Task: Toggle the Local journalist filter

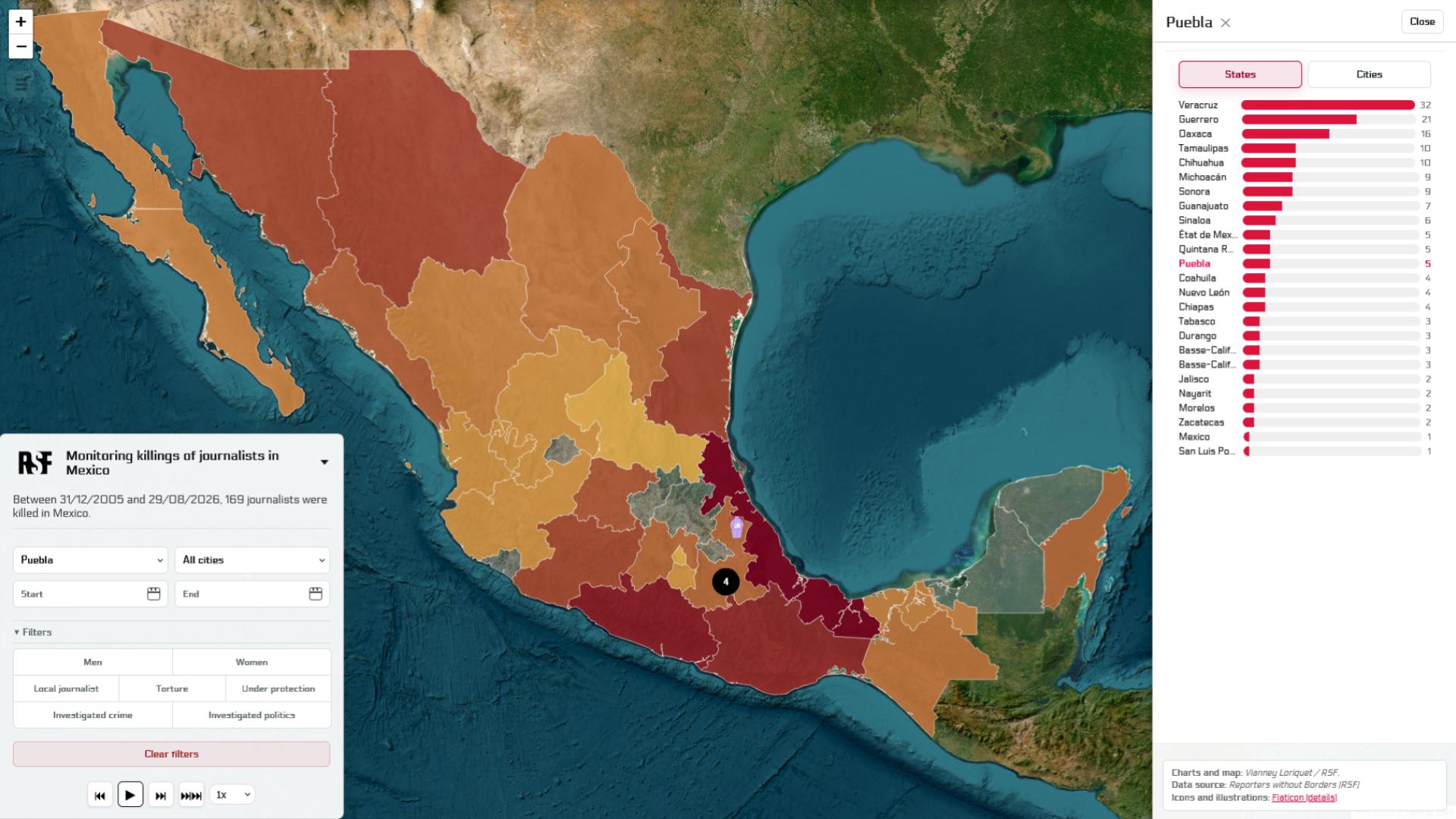Action: click(66, 689)
